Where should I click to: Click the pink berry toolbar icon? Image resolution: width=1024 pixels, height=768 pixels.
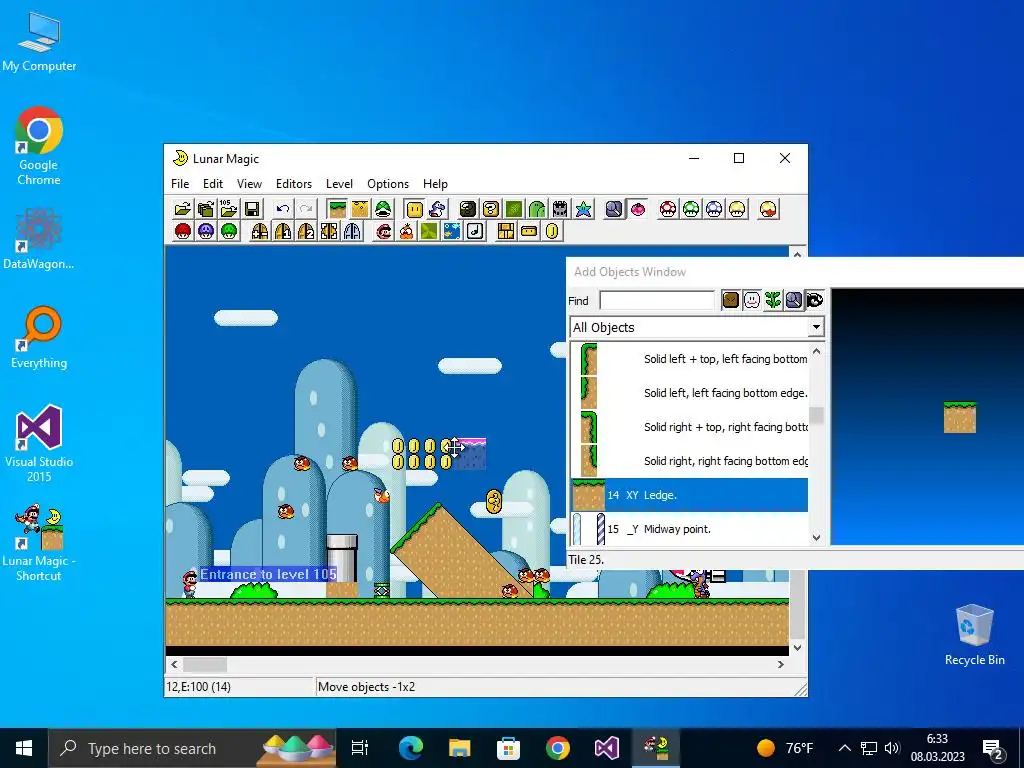(637, 209)
